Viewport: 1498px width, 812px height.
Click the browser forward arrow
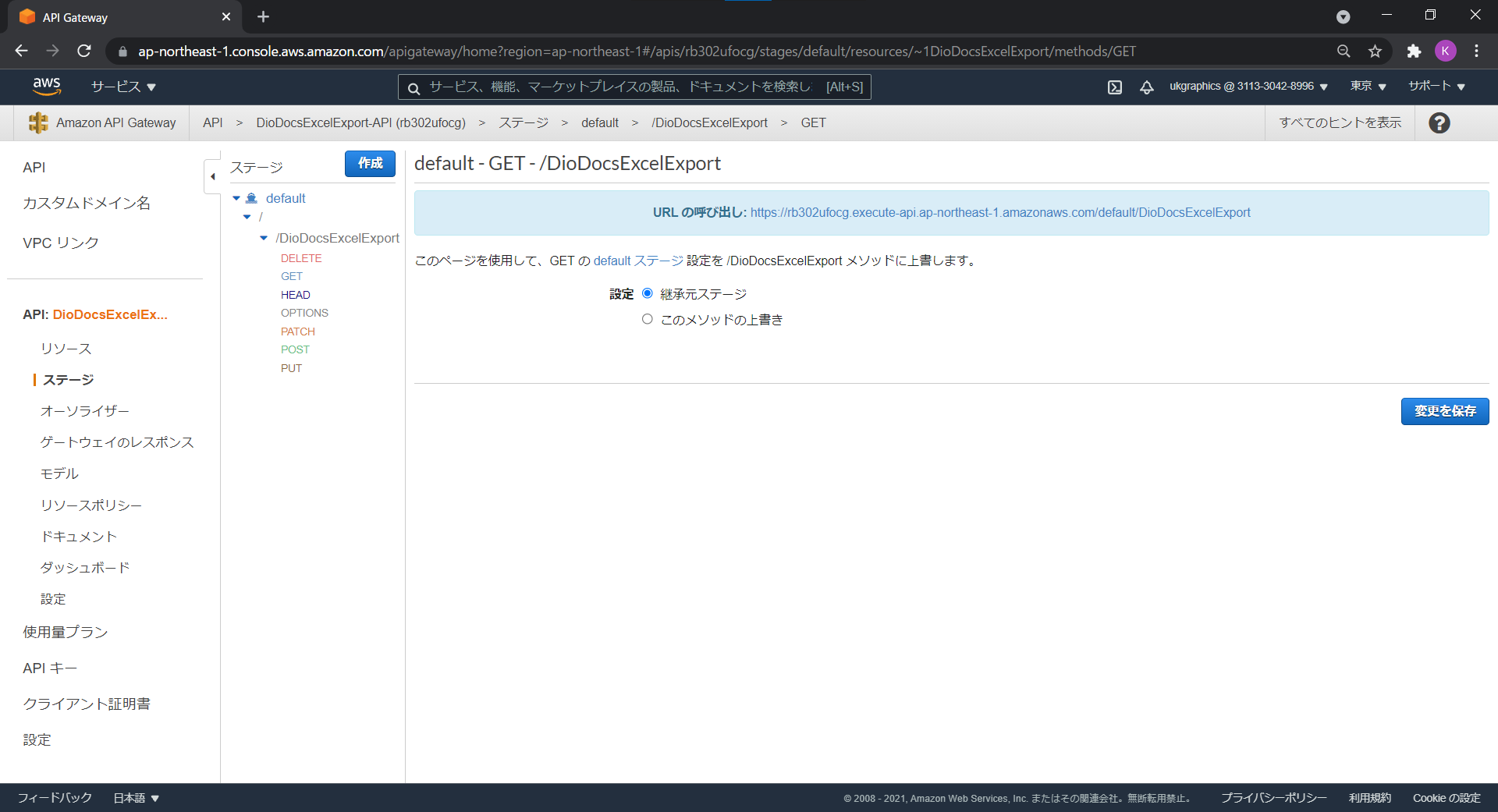52,51
